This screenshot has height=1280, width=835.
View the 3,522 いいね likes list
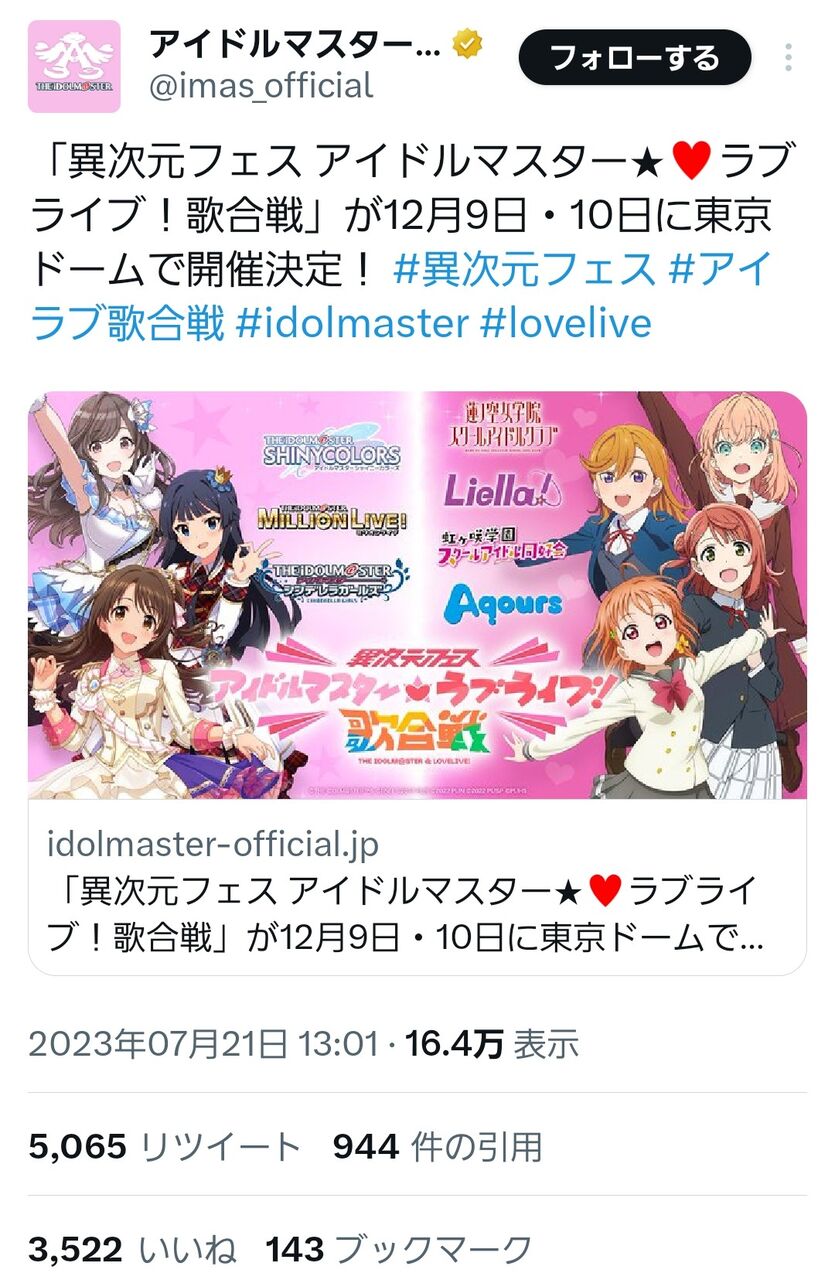132,1249
